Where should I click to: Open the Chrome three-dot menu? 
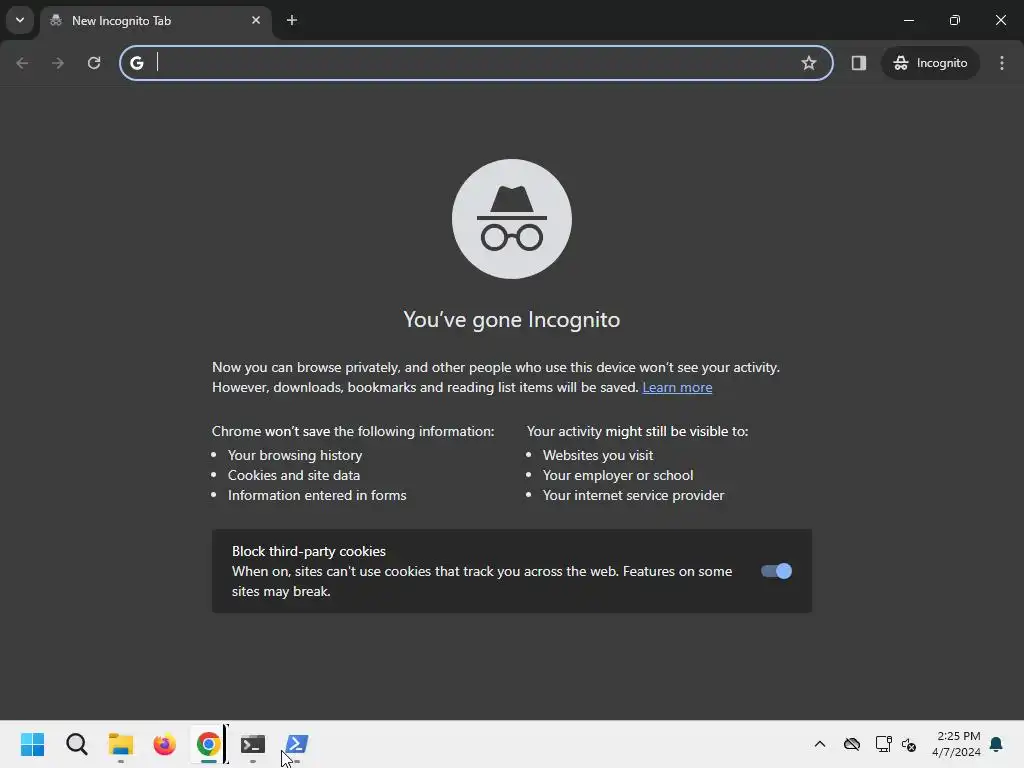[1002, 63]
